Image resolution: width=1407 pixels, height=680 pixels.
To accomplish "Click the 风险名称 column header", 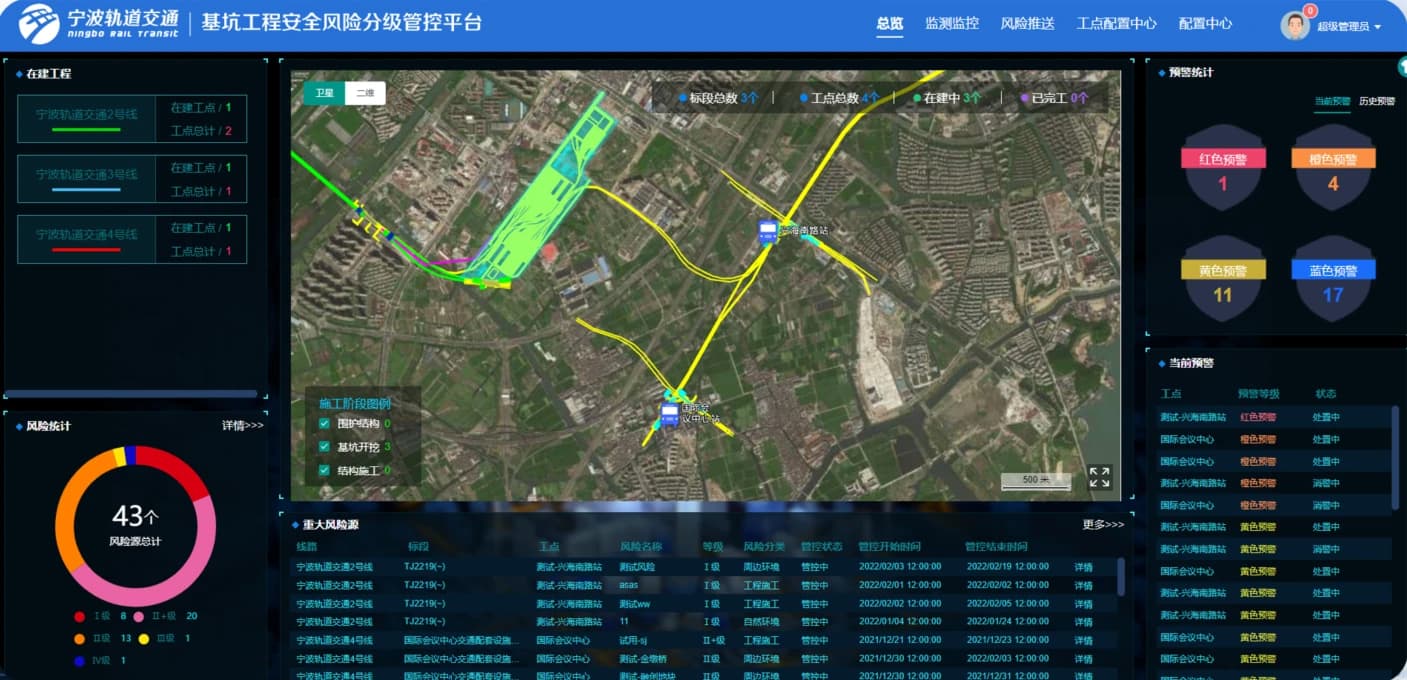I will pyautogui.click(x=641, y=547).
